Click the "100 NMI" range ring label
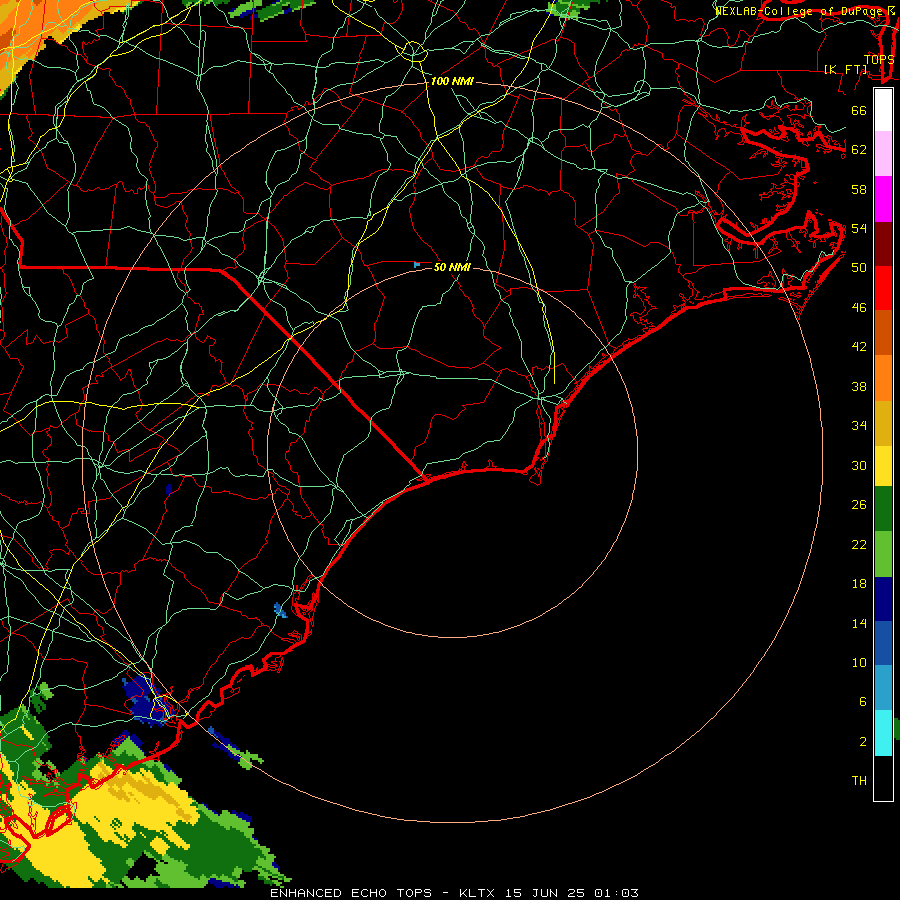 (x=452, y=82)
